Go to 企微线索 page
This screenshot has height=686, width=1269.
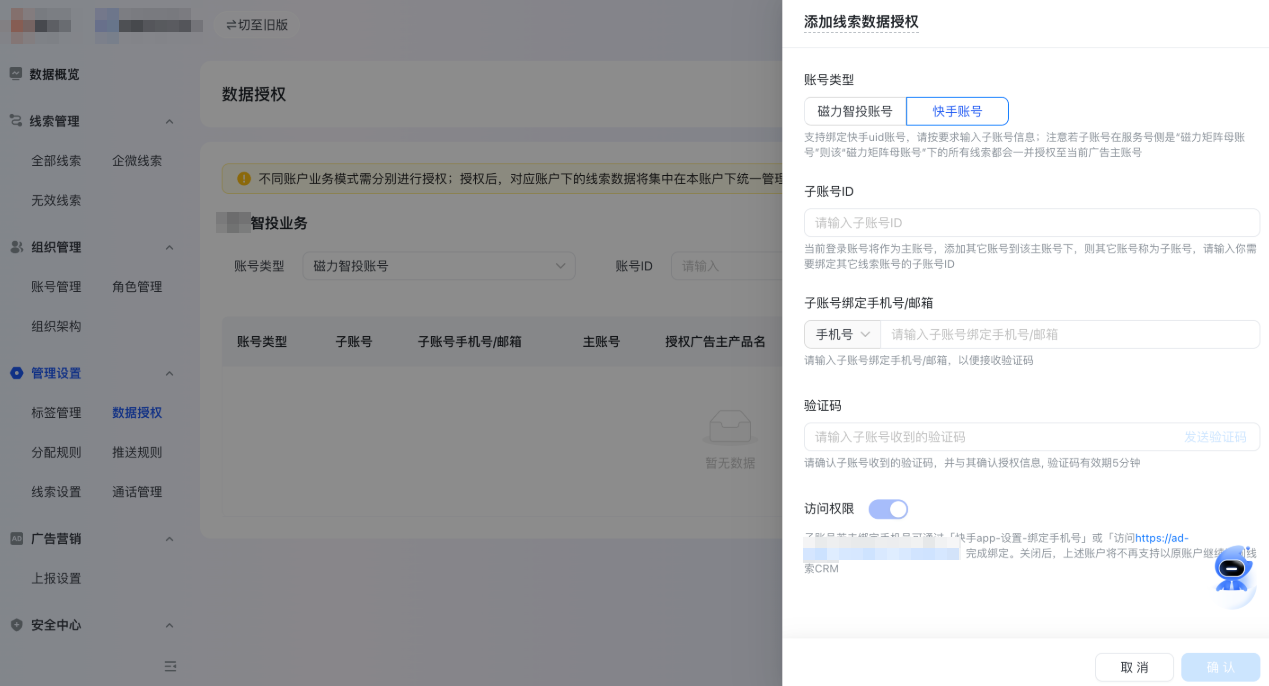(x=137, y=160)
